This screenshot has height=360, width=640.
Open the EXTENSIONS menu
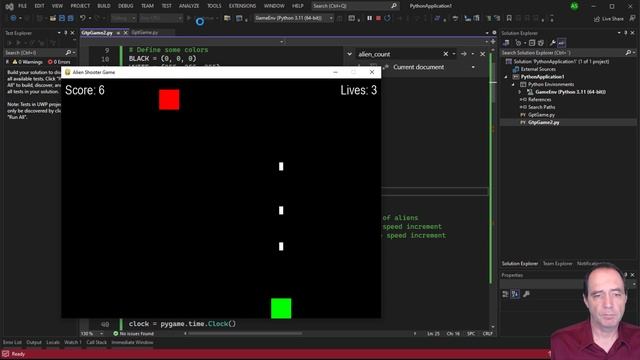(x=242, y=6)
